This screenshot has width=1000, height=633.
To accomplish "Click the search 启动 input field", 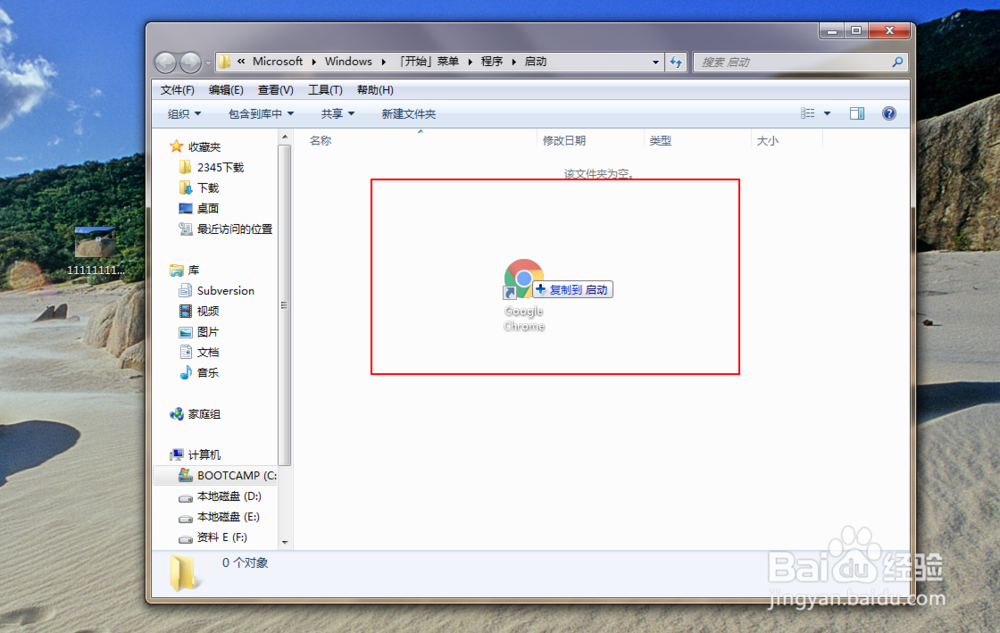I will tap(793, 62).
